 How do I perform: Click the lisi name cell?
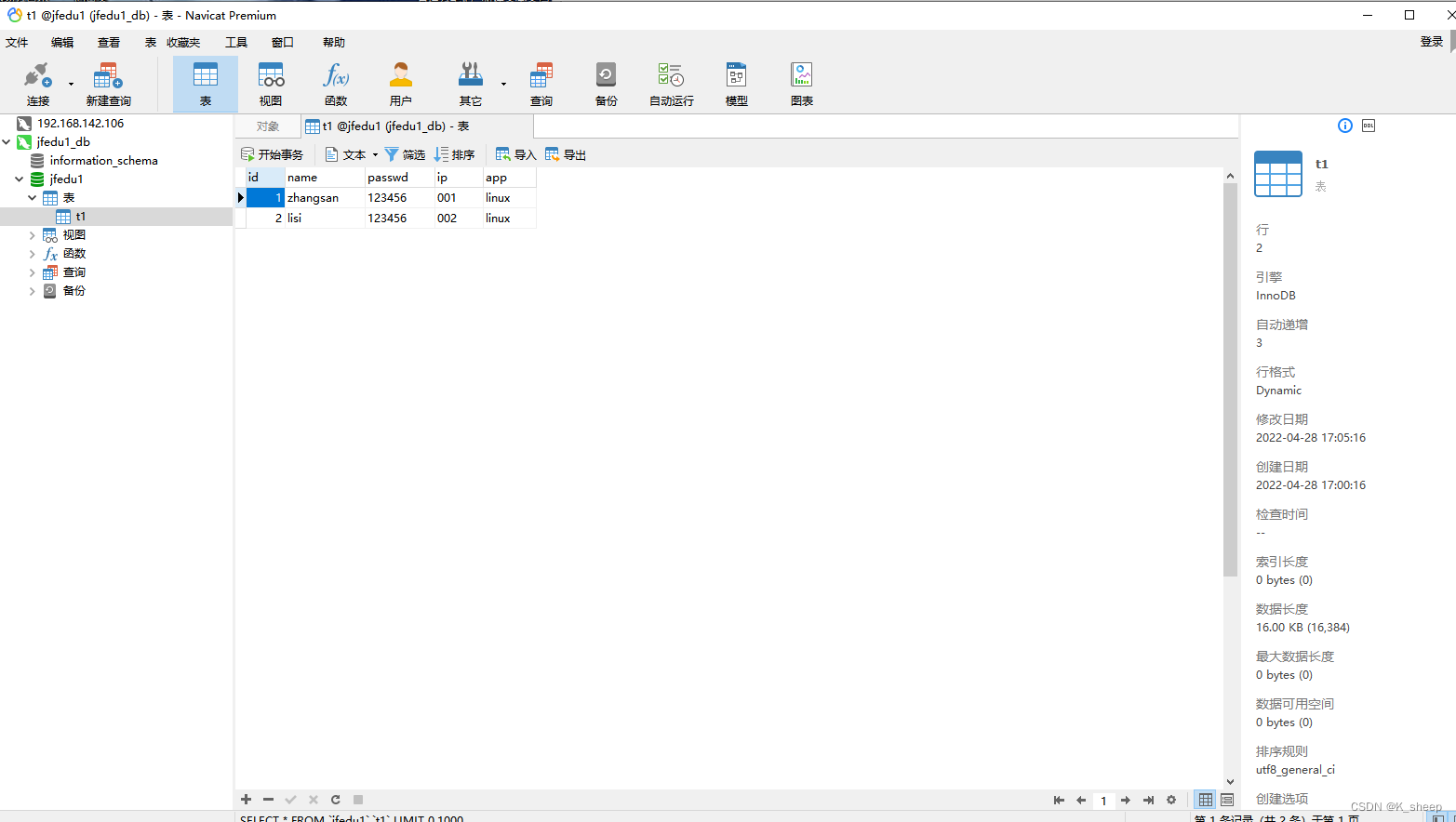coord(325,219)
